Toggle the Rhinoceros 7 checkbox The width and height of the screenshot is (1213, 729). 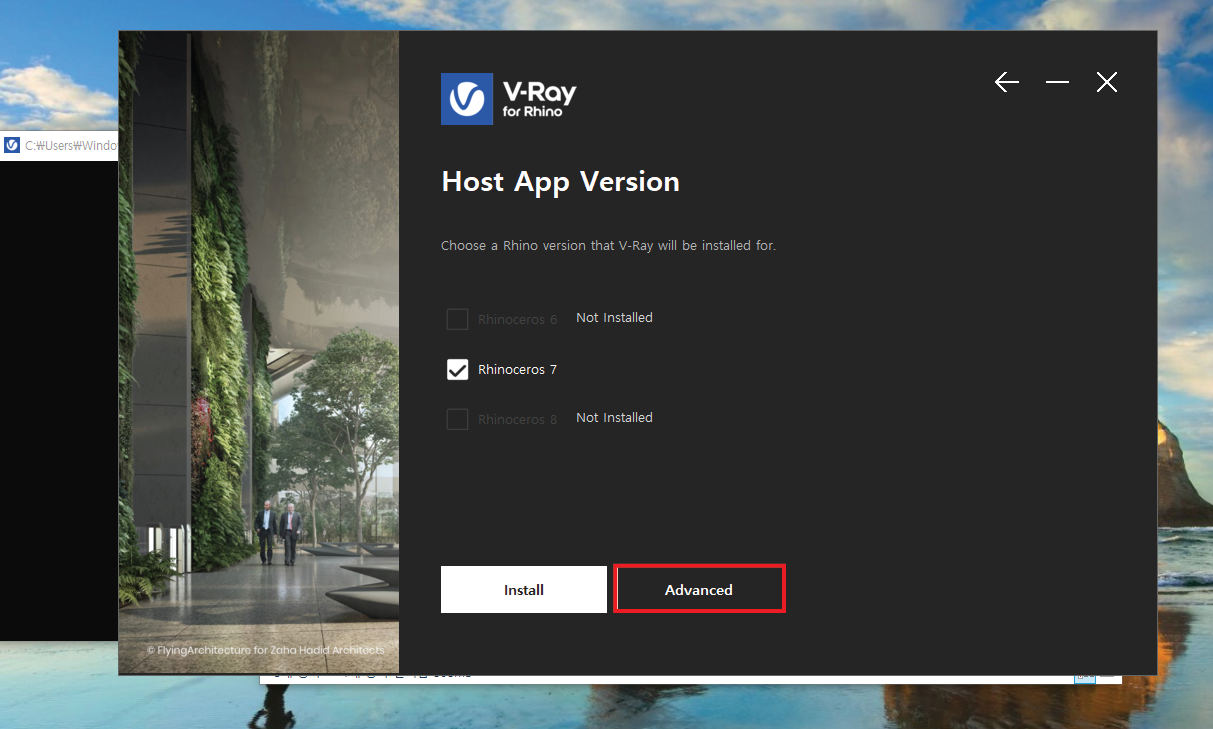[457, 370]
